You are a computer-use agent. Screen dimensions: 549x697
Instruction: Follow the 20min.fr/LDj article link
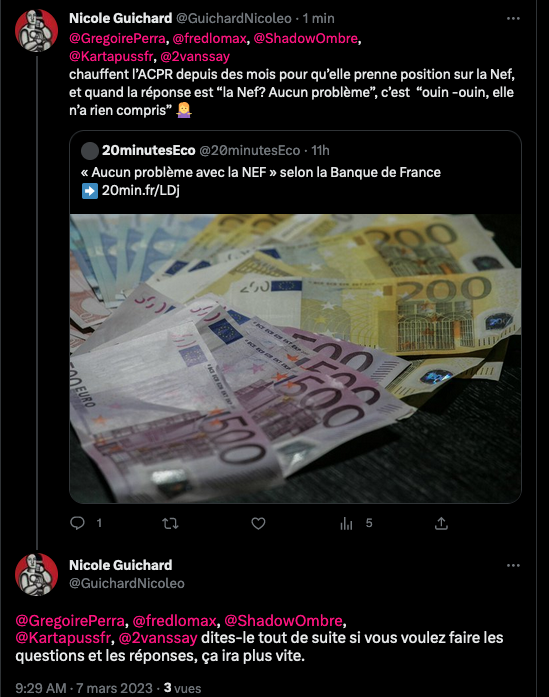click(x=140, y=190)
